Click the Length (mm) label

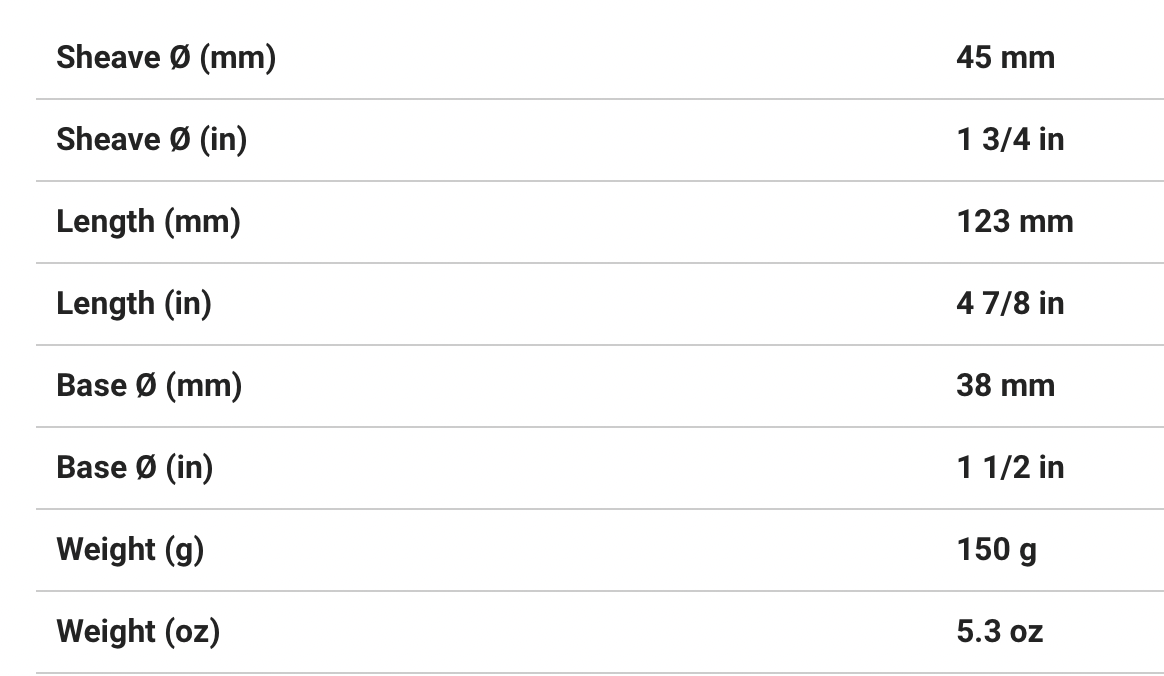click(x=148, y=222)
